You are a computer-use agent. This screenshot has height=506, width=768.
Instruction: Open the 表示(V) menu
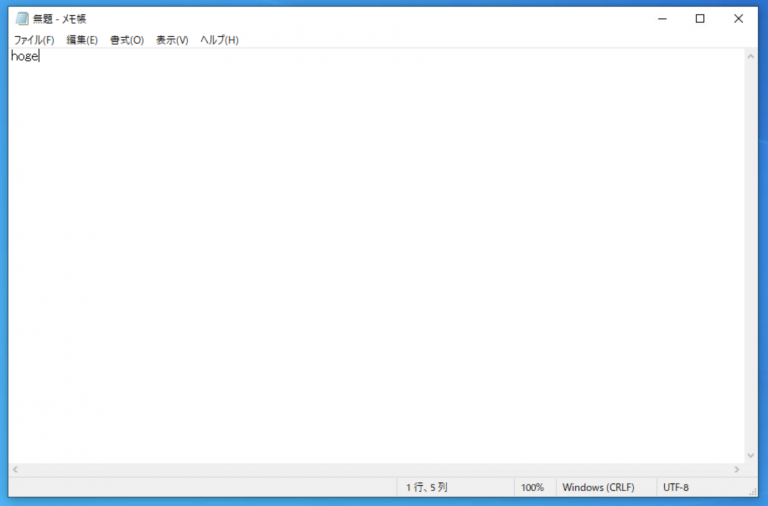coord(172,40)
